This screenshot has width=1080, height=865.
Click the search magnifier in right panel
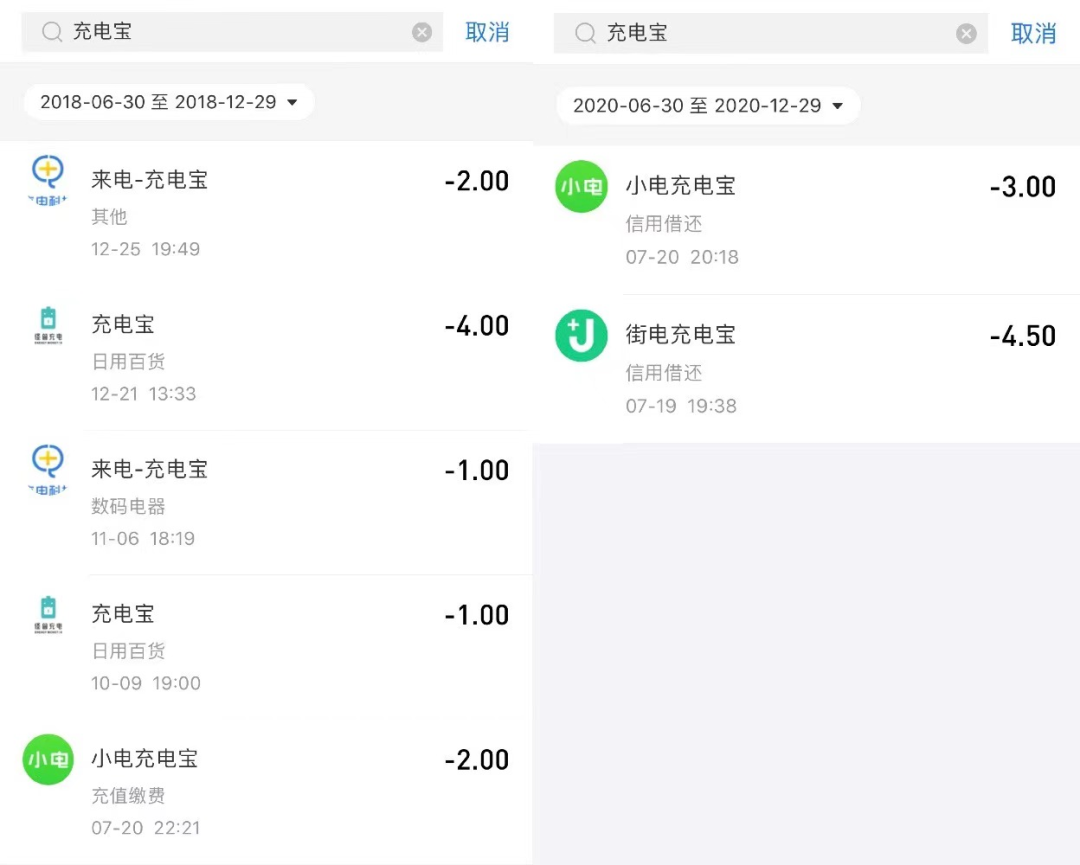[x=586, y=34]
